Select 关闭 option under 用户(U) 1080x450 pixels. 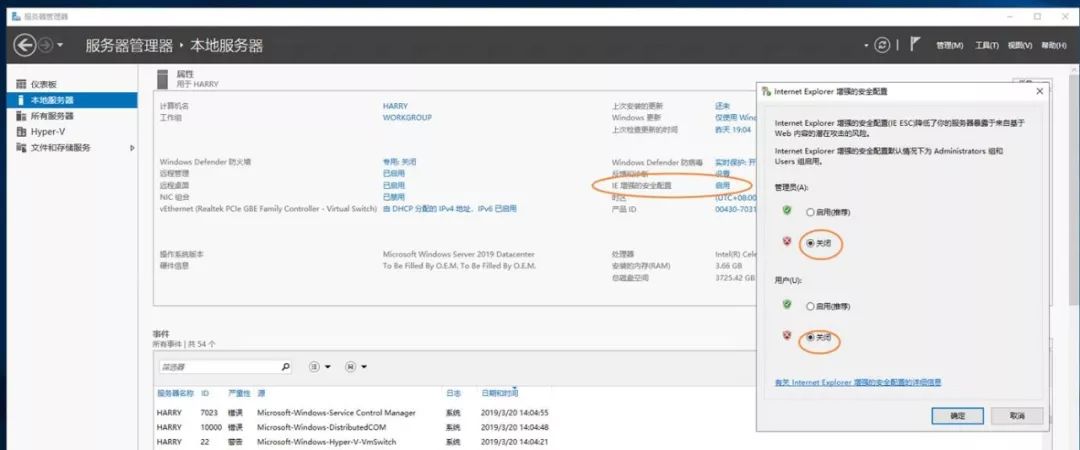[810, 338]
